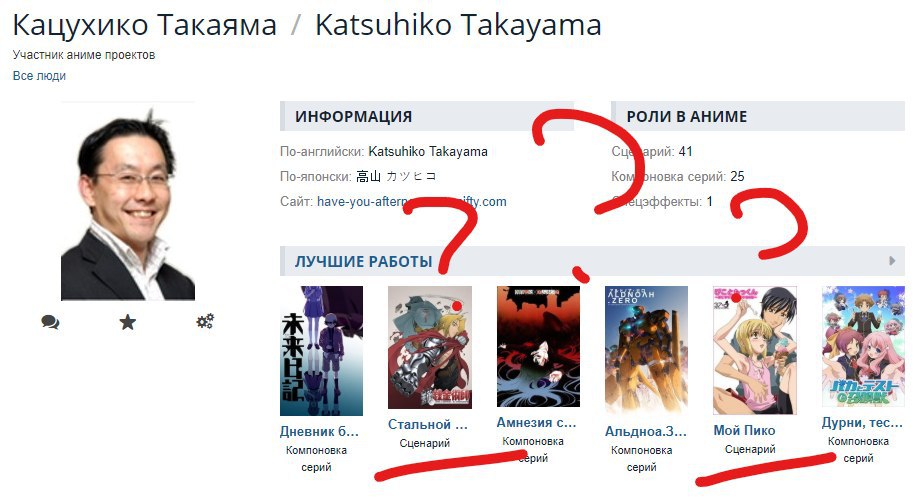Image resolution: width=915 pixels, height=499 pixels.
Task: Add person to favorites via star icon
Action: [128, 322]
